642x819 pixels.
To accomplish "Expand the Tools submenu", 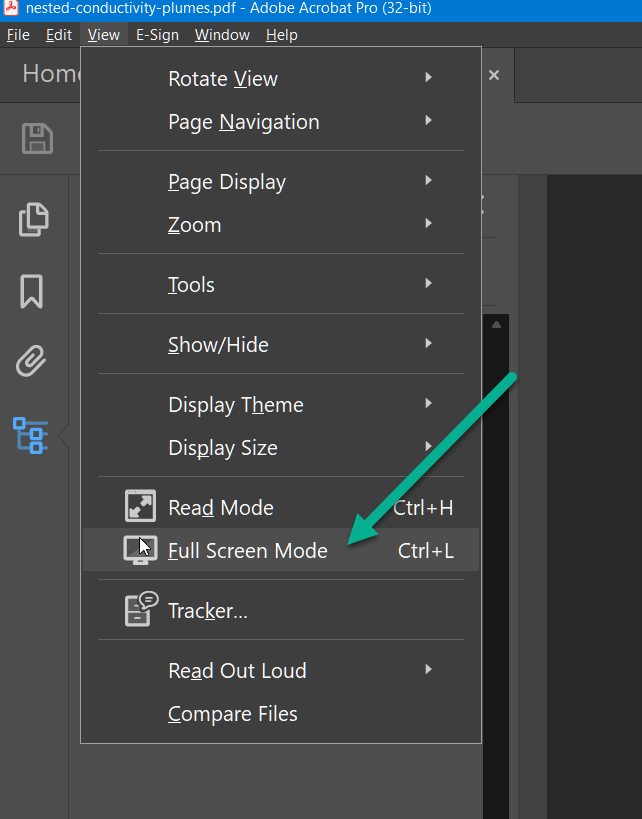I will [281, 285].
